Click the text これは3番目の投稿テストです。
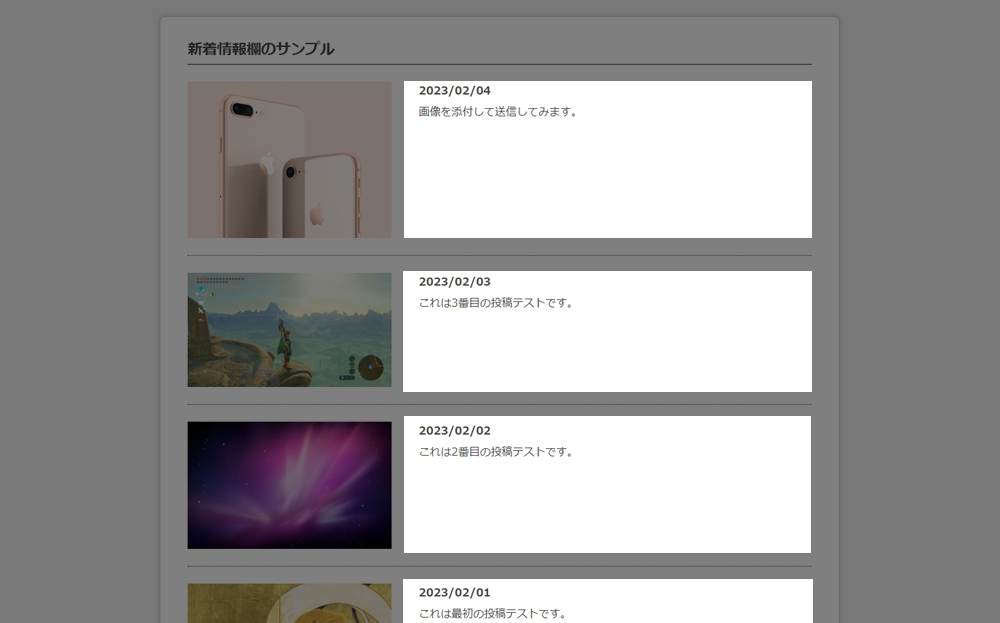The width and height of the screenshot is (1000, 623). tap(496, 303)
